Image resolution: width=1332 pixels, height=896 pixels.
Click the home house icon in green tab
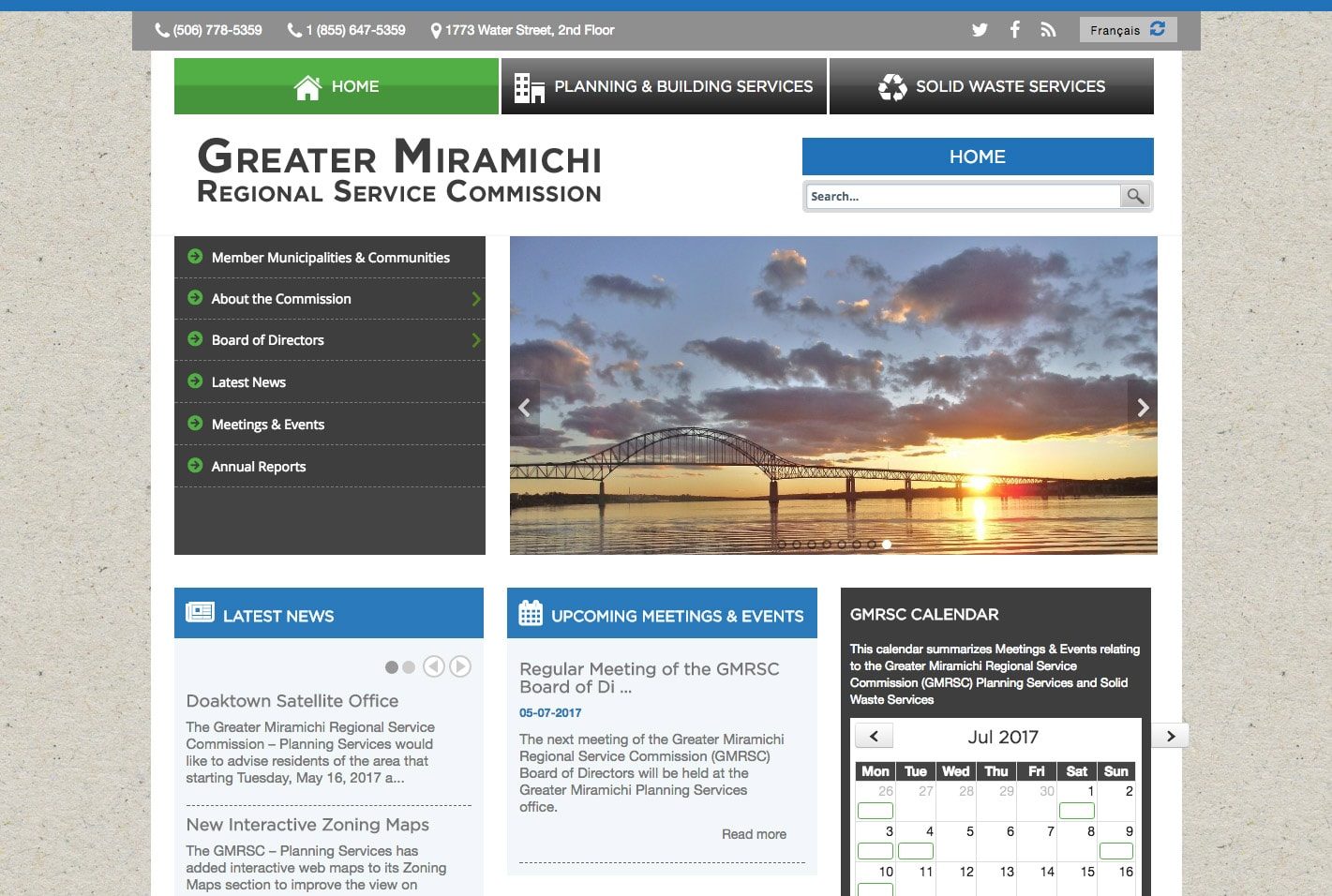pyautogui.click(x=307, y=87)
